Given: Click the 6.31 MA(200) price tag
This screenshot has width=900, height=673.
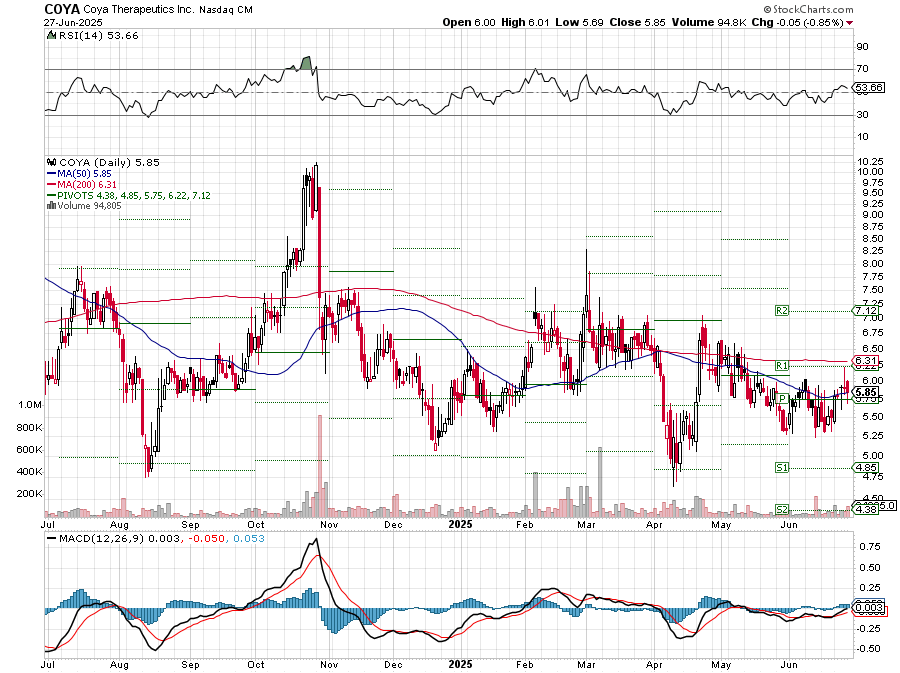Looking at the screenshot, I should tap(866, 361).
